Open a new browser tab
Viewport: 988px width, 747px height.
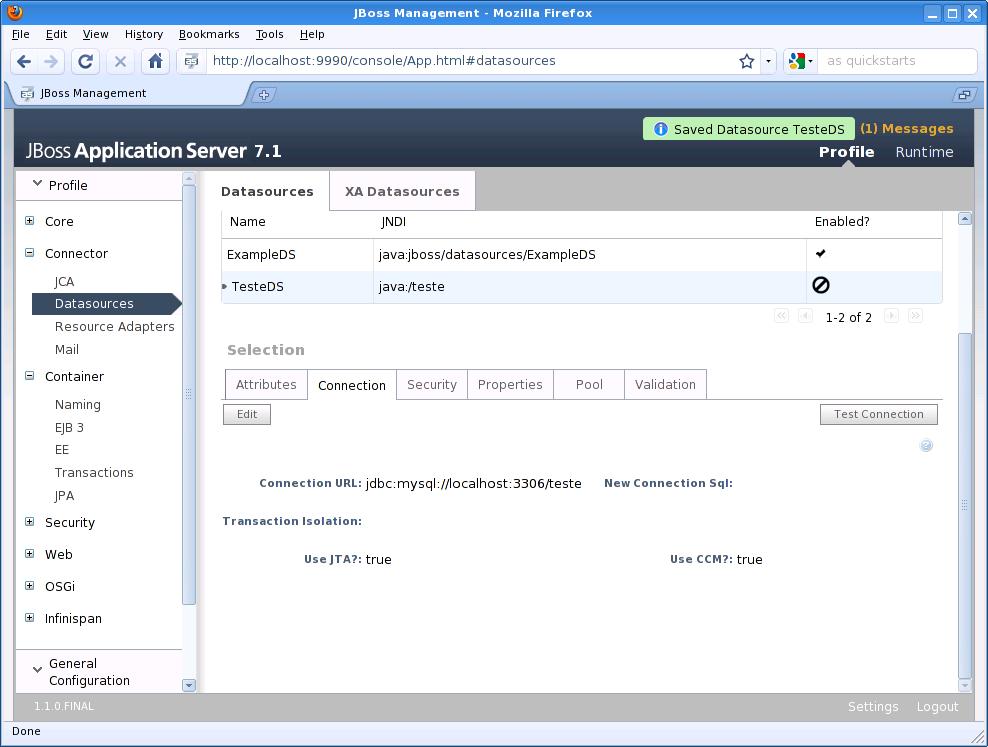[264, 95]
